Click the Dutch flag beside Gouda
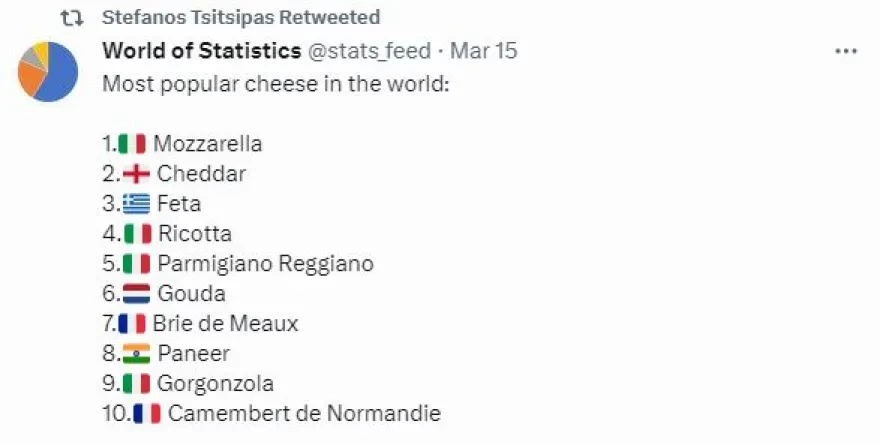 click(137, 294)
